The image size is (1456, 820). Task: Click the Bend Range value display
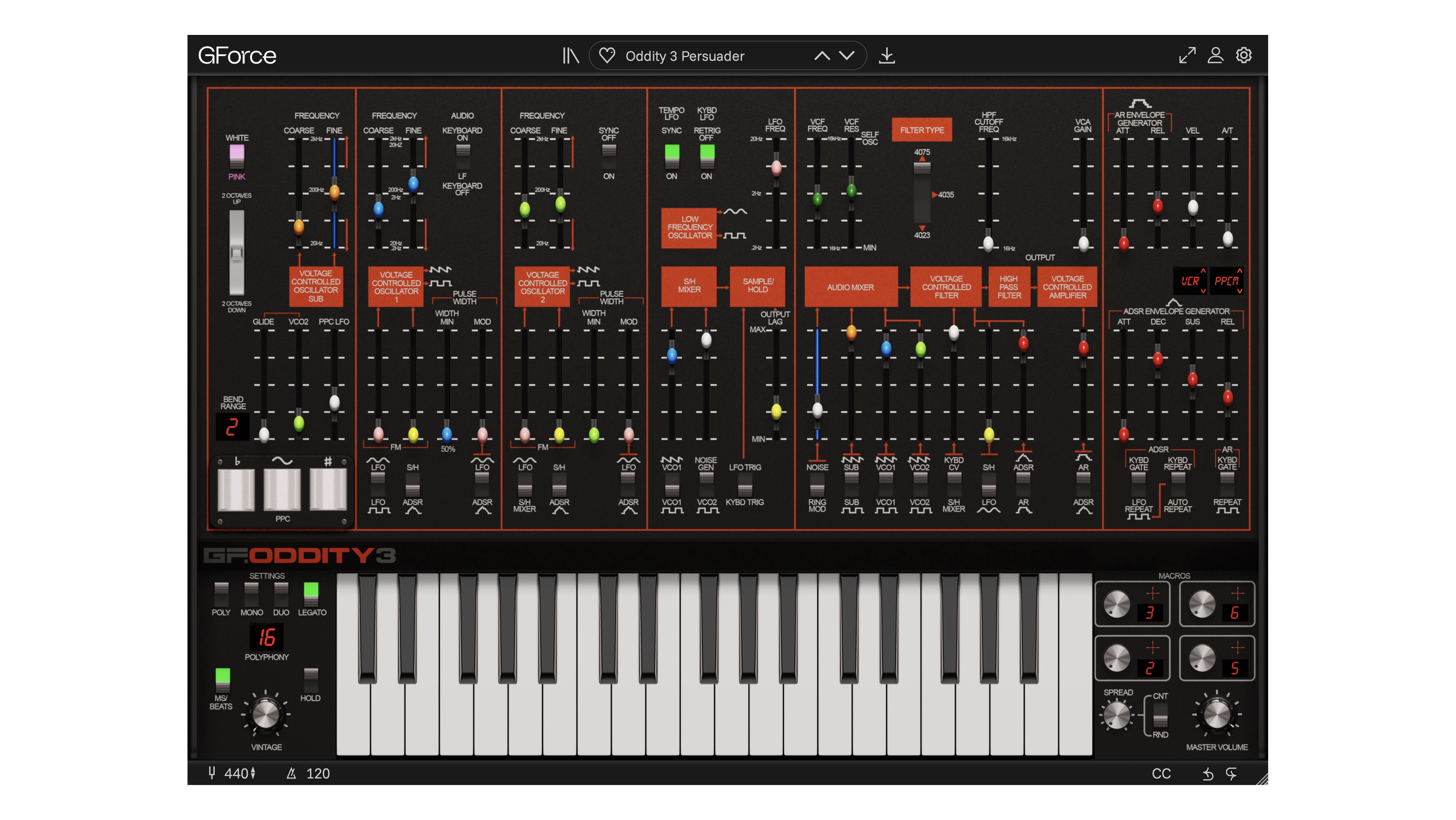pos(232,426)
